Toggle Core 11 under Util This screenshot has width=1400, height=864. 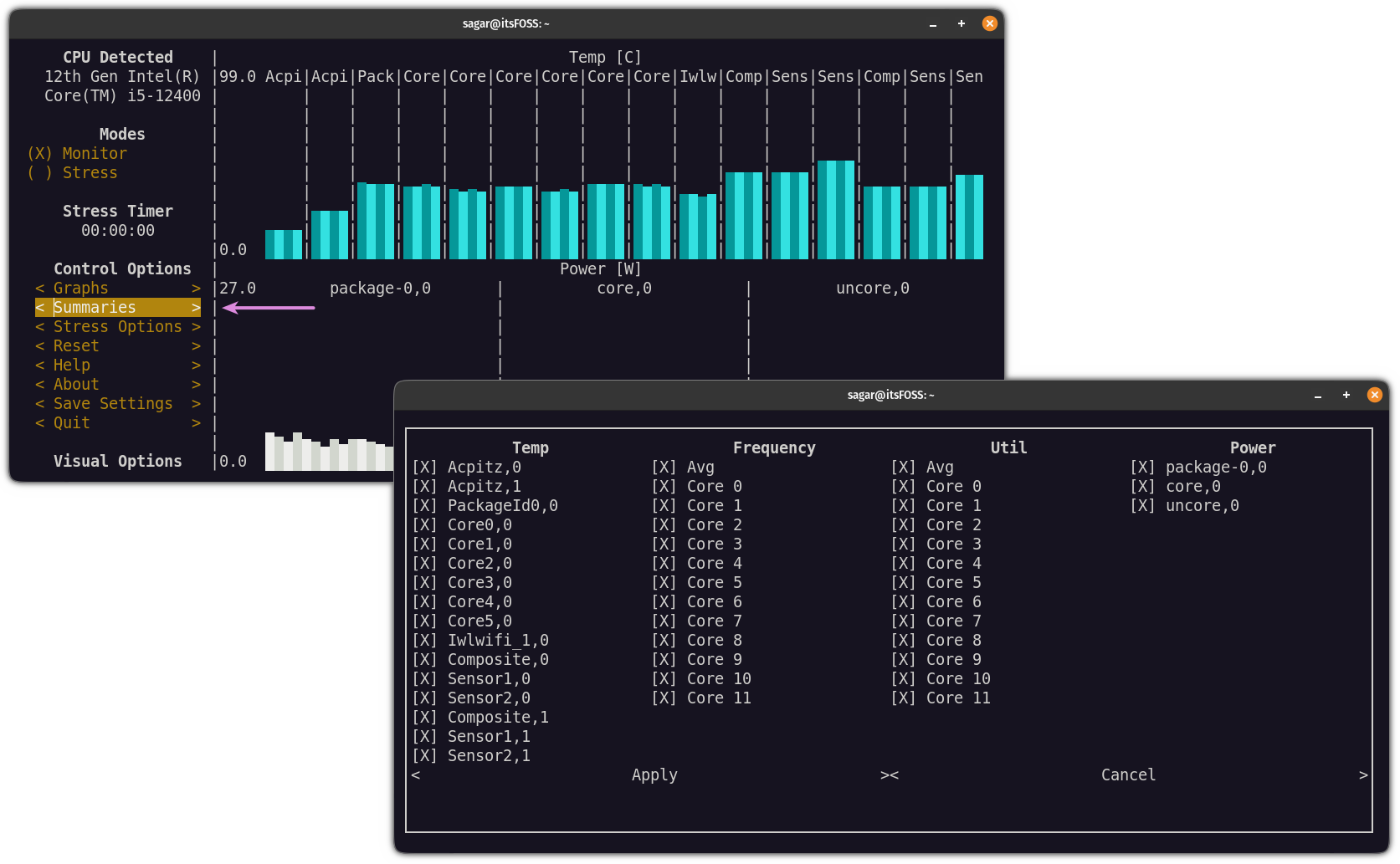(x=903, y=698)
